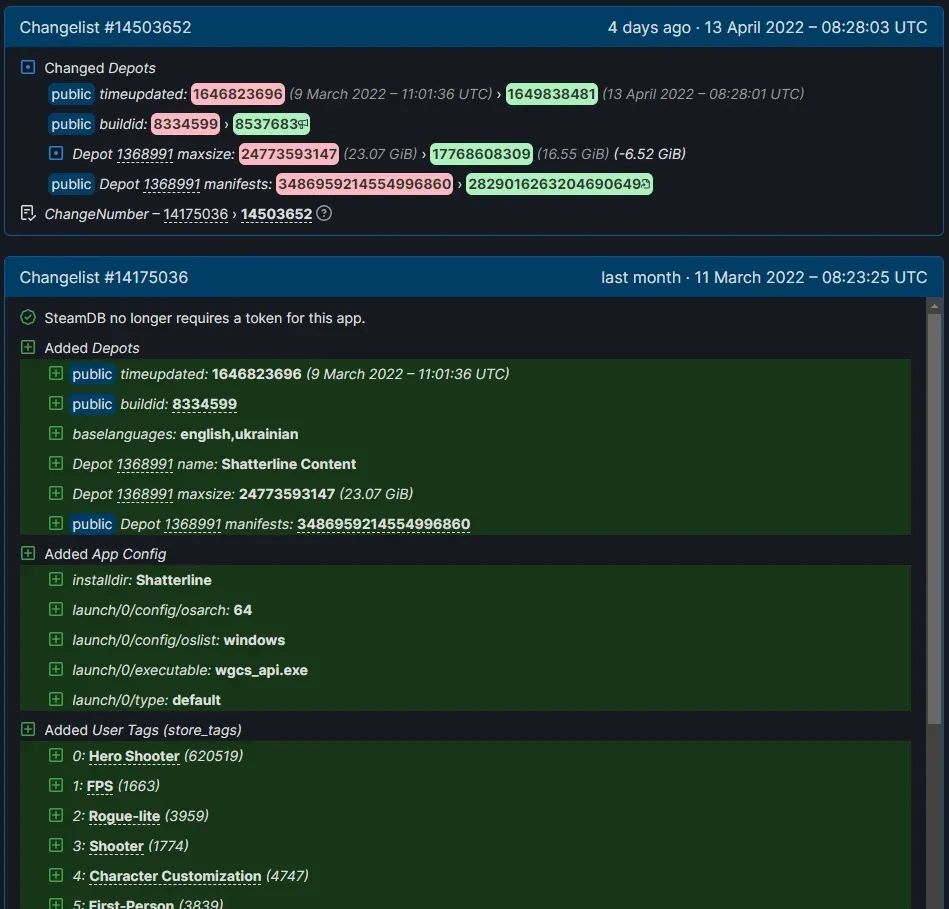Open Changelist #14503652 header
Viewport: 949px width, 909px height.
[x=105, y=28]
